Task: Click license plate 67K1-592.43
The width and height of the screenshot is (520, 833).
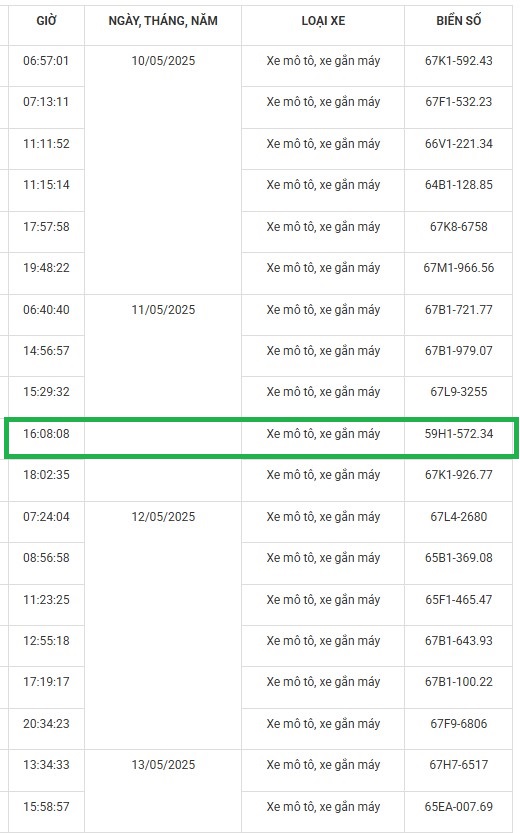Action: point(458,61)
